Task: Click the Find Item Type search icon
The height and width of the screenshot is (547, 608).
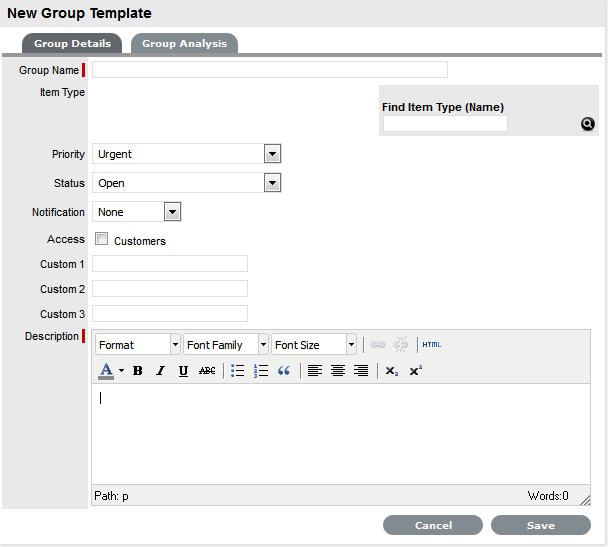Action: 588,124
